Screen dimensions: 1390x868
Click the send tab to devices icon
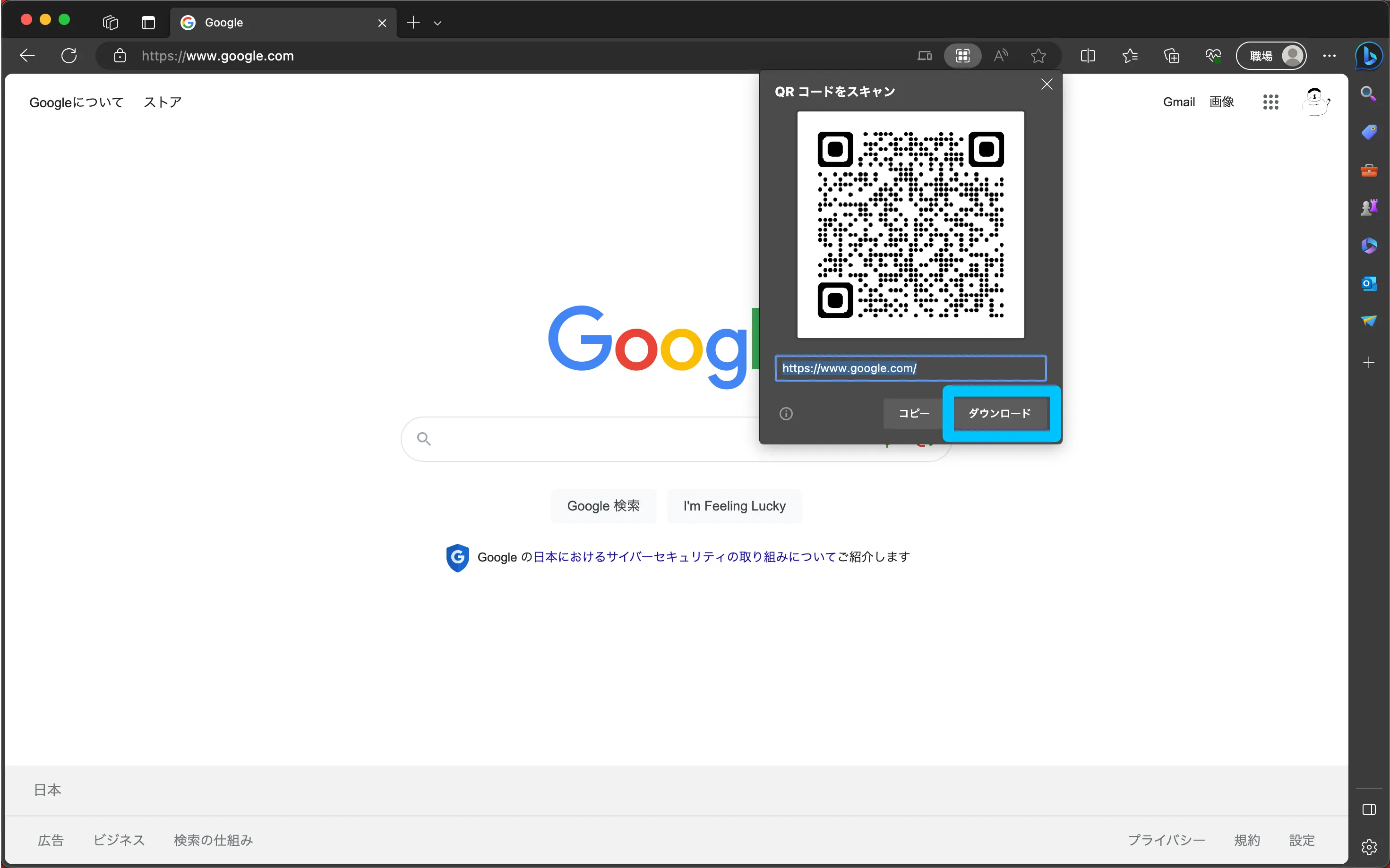point(924,56)
